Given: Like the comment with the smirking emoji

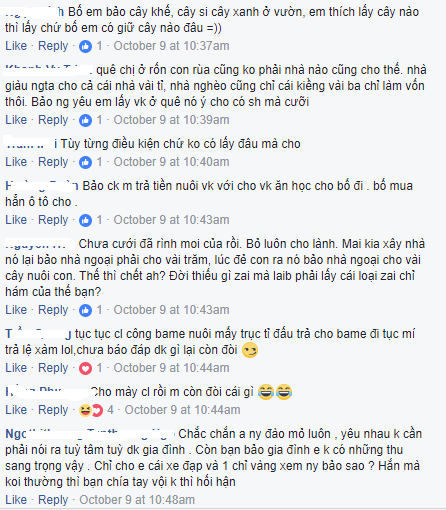Looking at the screenshot, I should (x=16, y=368).
